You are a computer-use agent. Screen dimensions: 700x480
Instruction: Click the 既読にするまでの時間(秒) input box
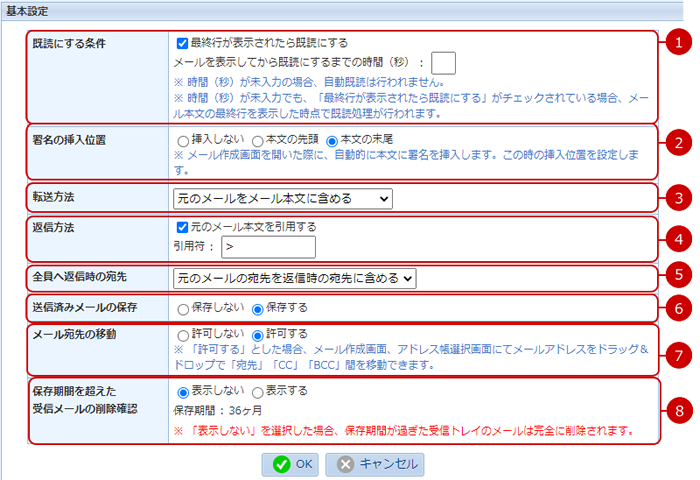(x=443, y=63)
